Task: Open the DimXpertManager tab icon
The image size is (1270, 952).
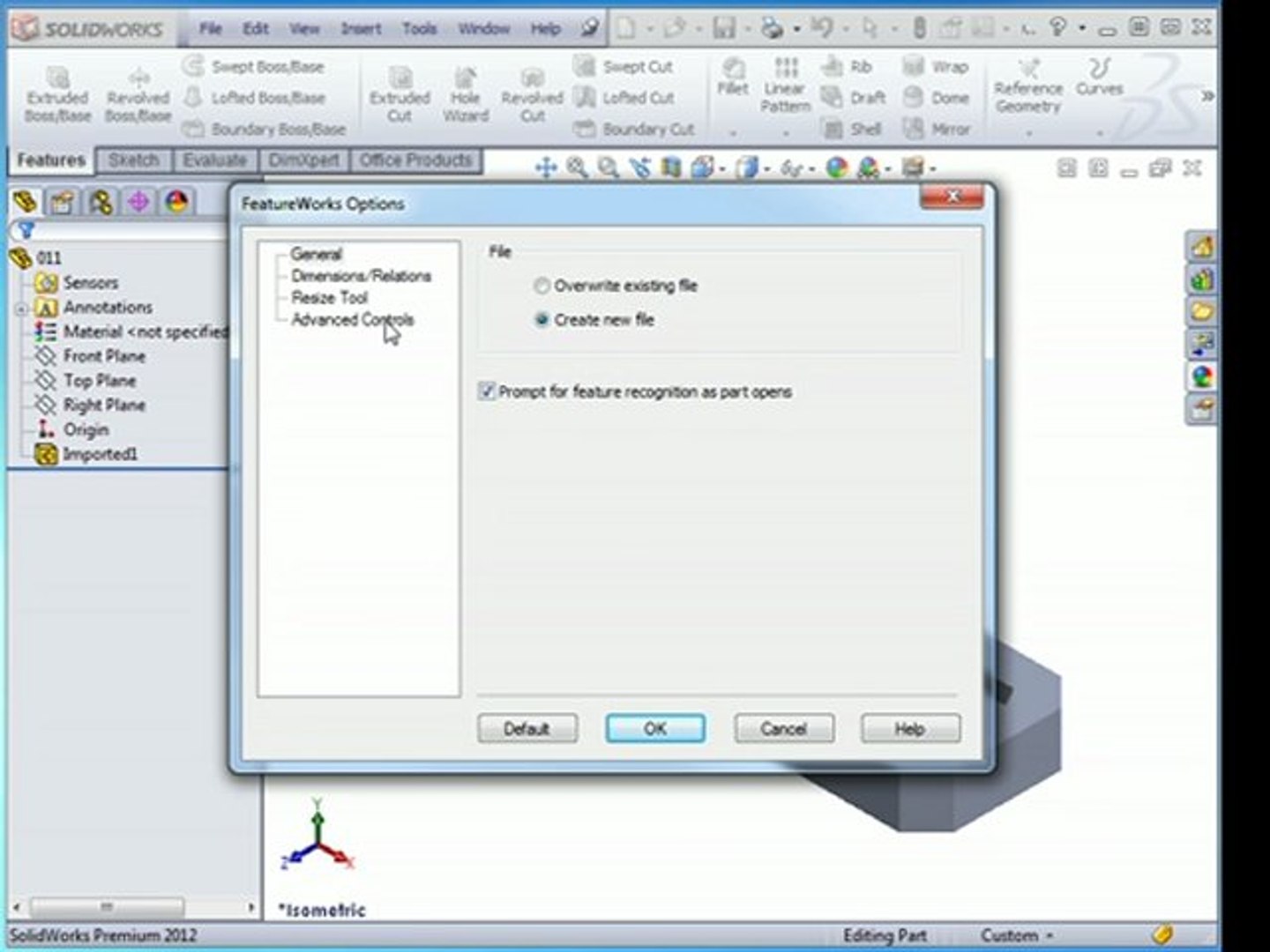Action: [x=138, y=202]
